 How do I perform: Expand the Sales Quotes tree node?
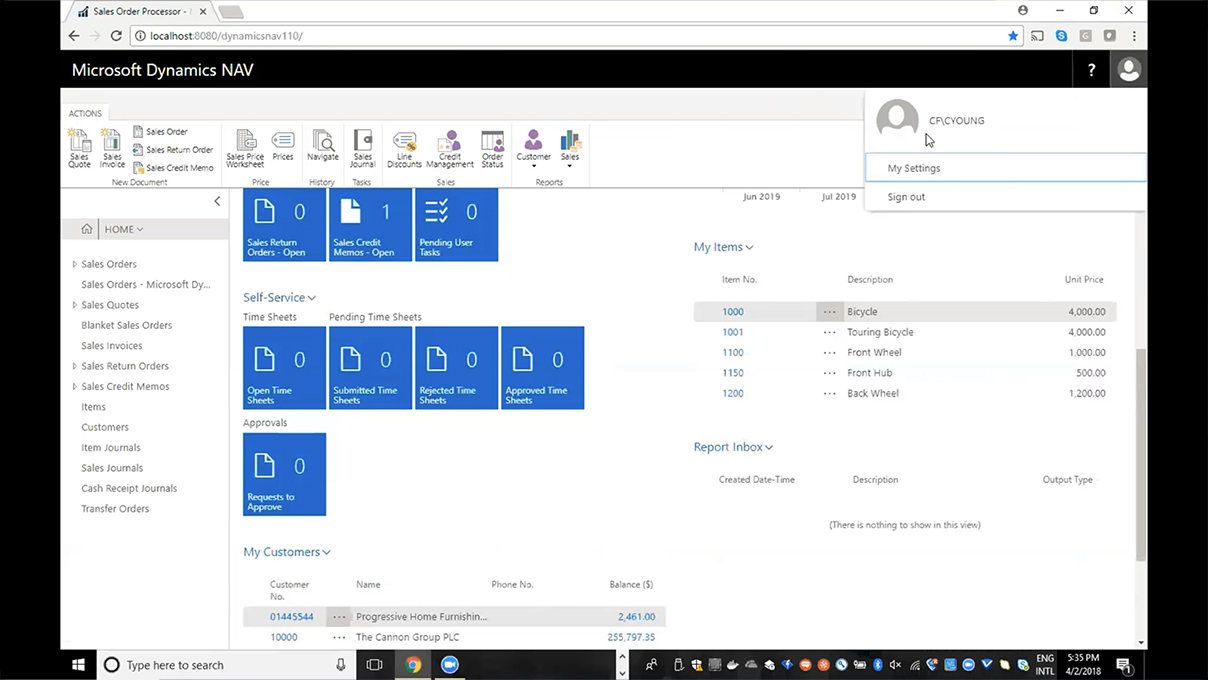[x=74, y=305]
